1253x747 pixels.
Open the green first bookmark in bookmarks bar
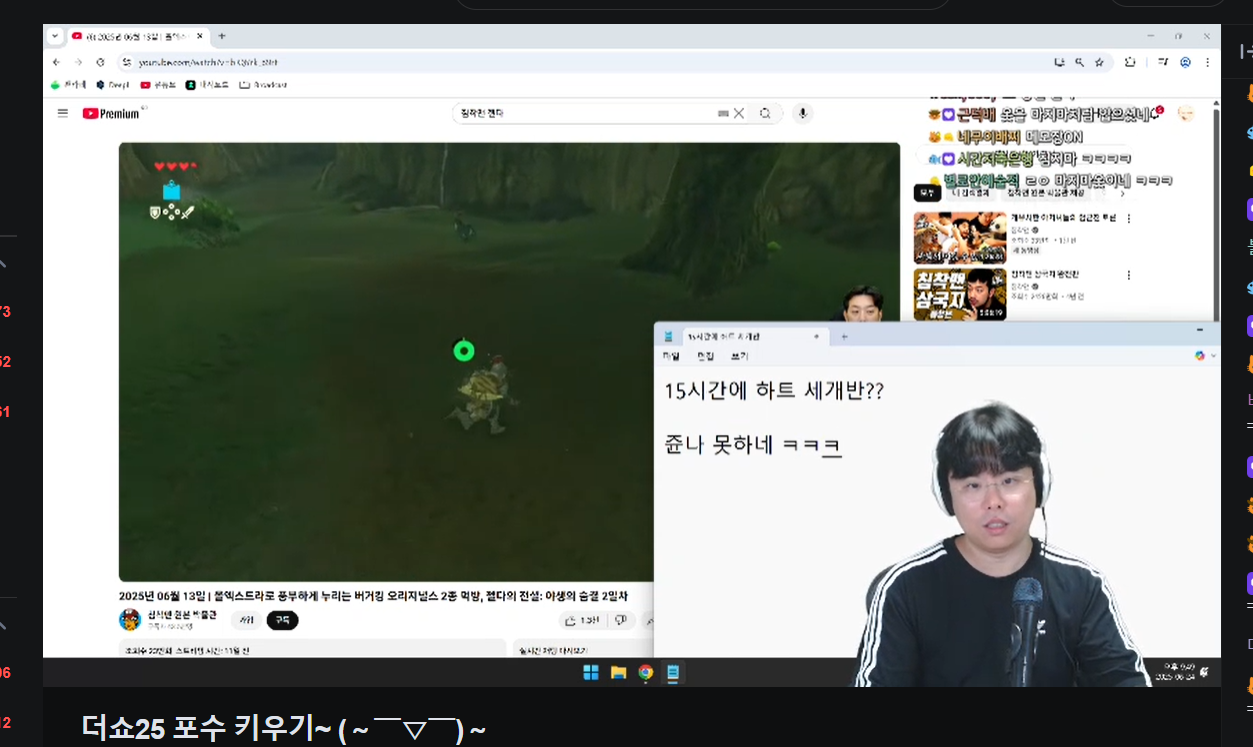tap(68, 85)
